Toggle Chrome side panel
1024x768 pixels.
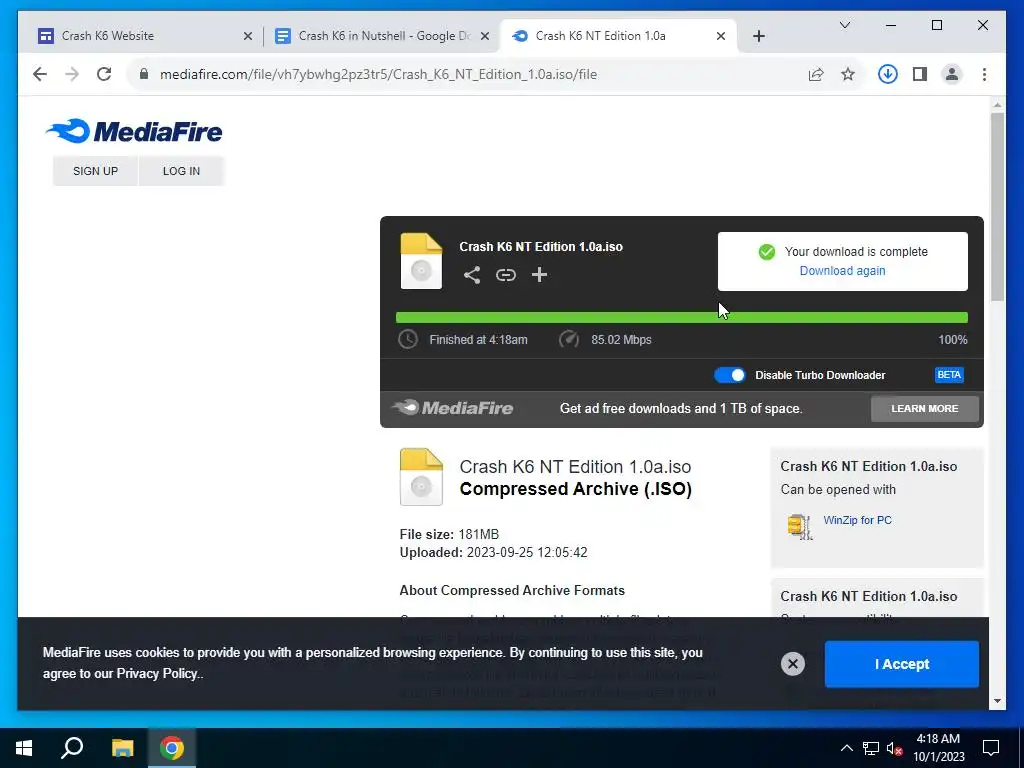920,74
